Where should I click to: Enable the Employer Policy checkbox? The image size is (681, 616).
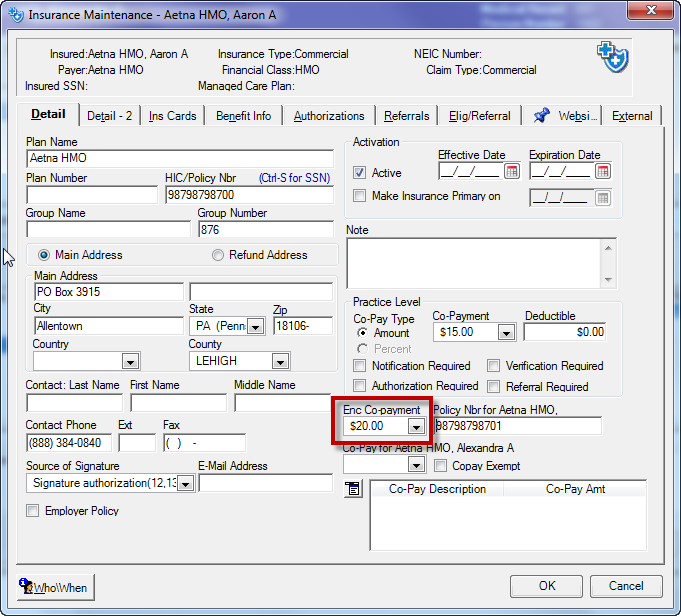tap(33, 510)
